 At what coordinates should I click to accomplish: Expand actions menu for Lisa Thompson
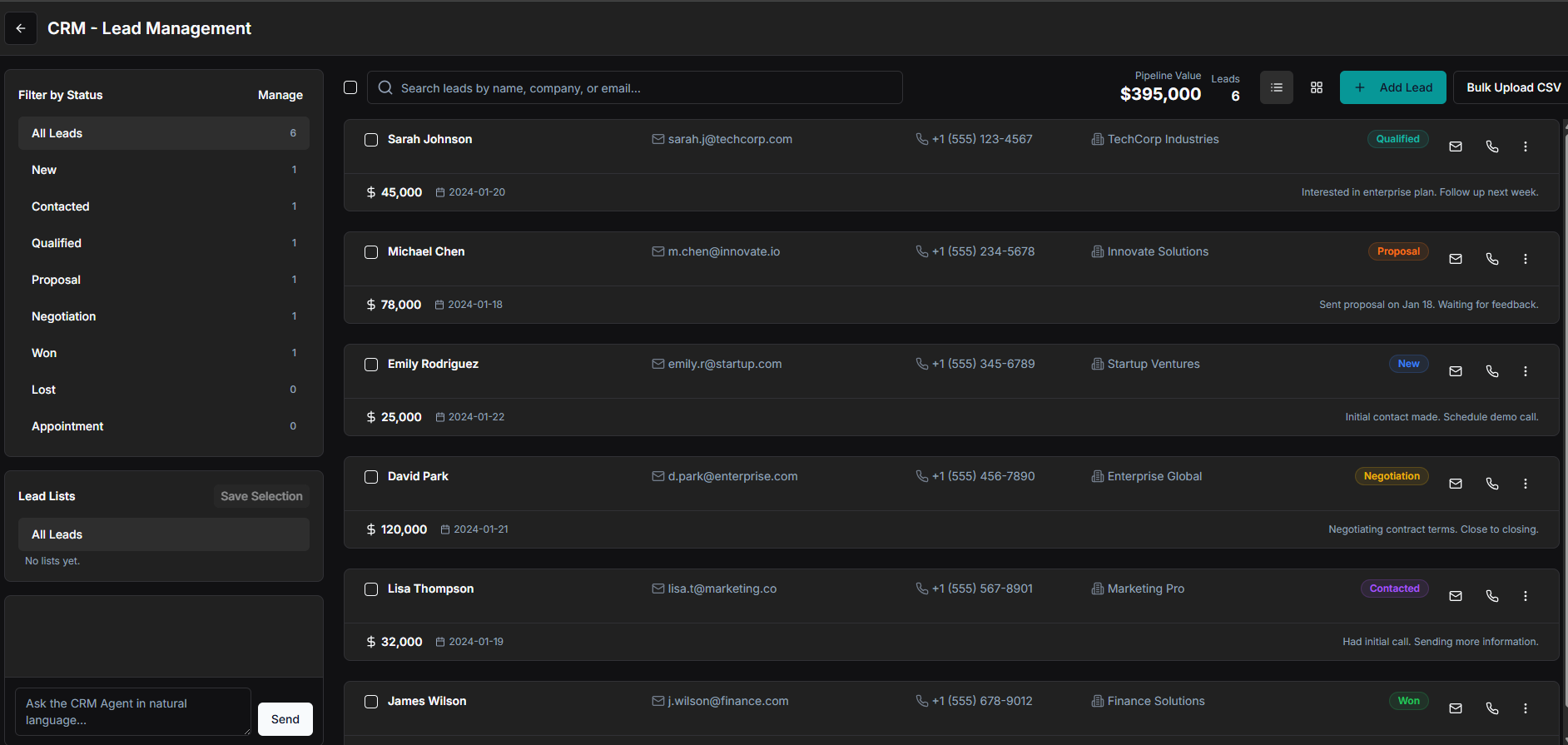click(x=1525, y=596)
